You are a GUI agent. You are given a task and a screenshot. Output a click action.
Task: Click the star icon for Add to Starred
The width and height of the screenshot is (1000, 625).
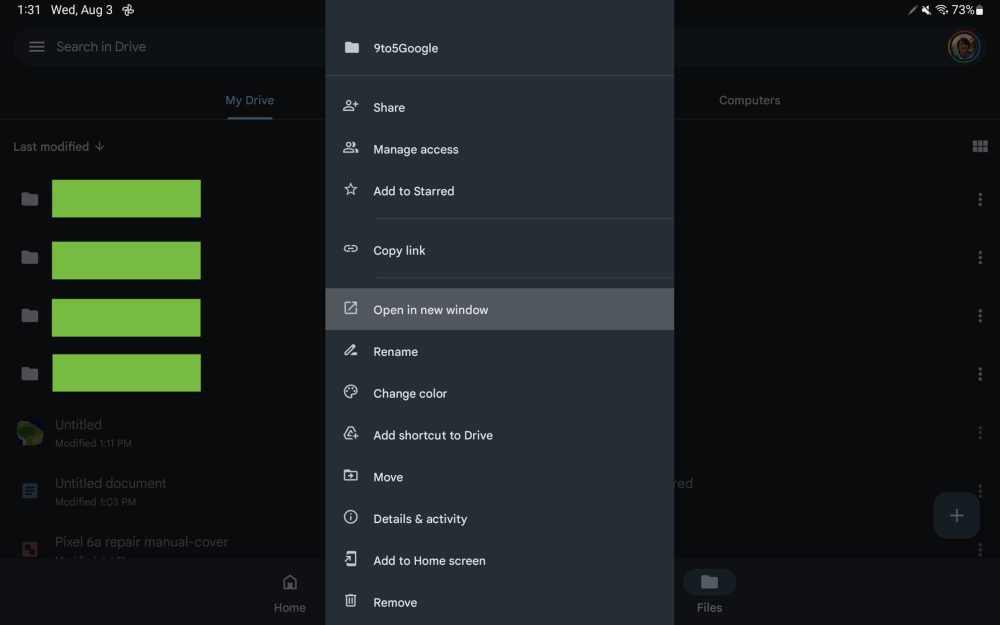tap(351, 189)
